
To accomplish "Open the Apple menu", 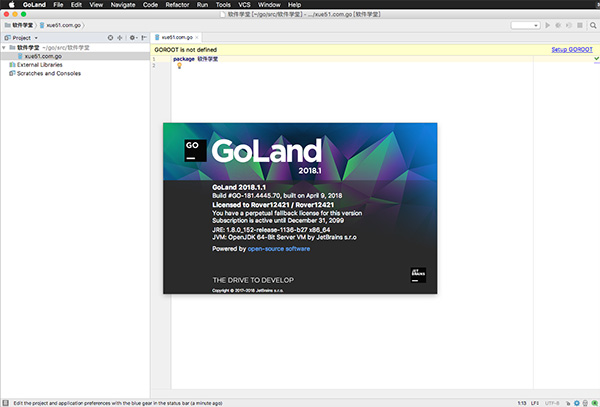I will 11,5.
